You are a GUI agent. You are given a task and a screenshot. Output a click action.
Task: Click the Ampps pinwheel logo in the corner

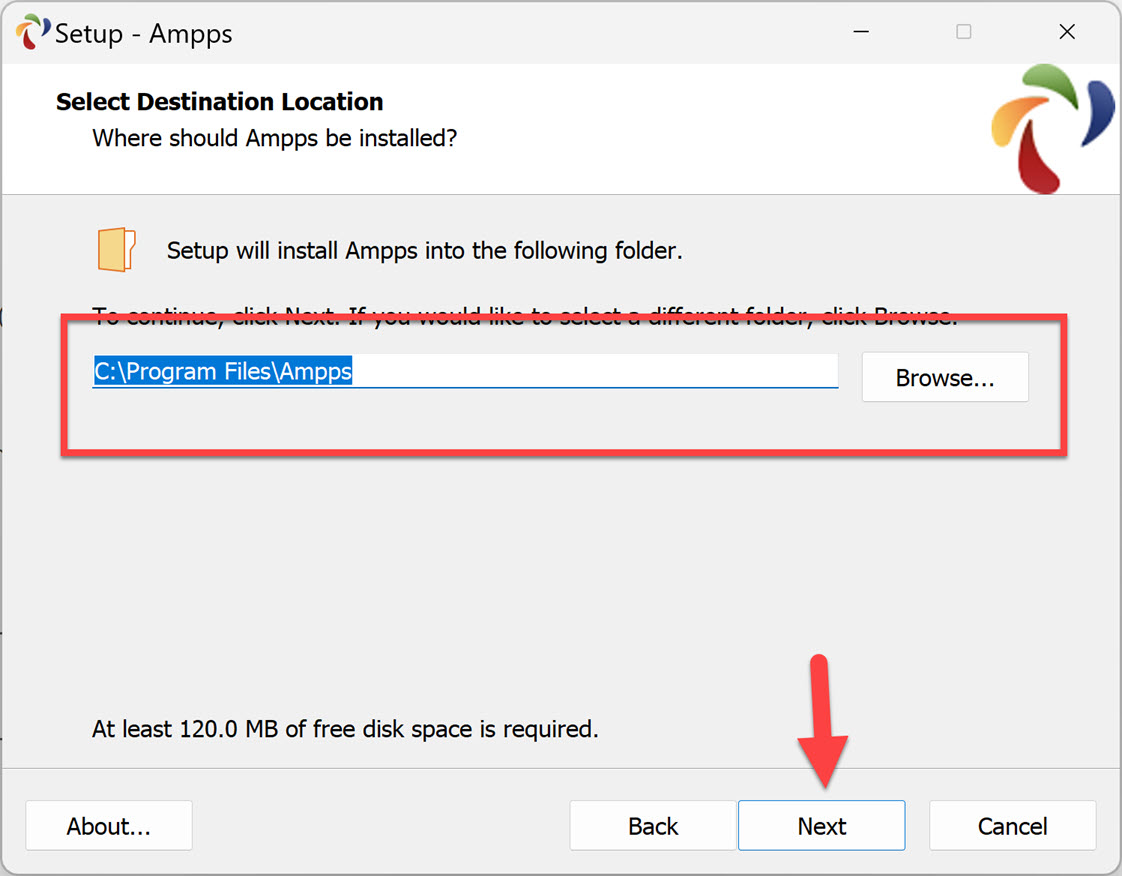tap(1051, 130)
